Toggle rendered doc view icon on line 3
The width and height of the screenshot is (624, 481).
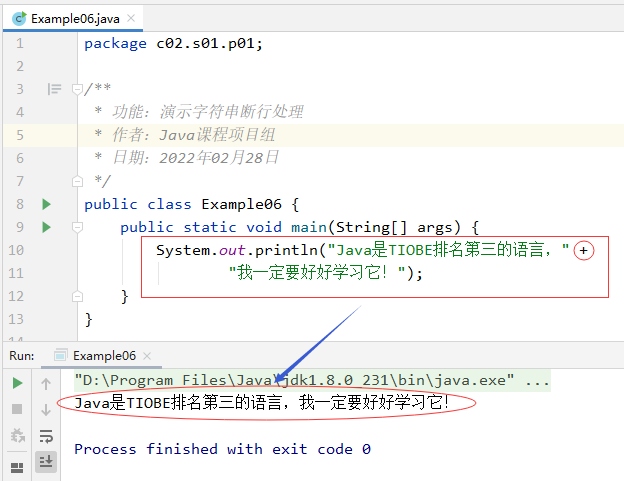54,89
